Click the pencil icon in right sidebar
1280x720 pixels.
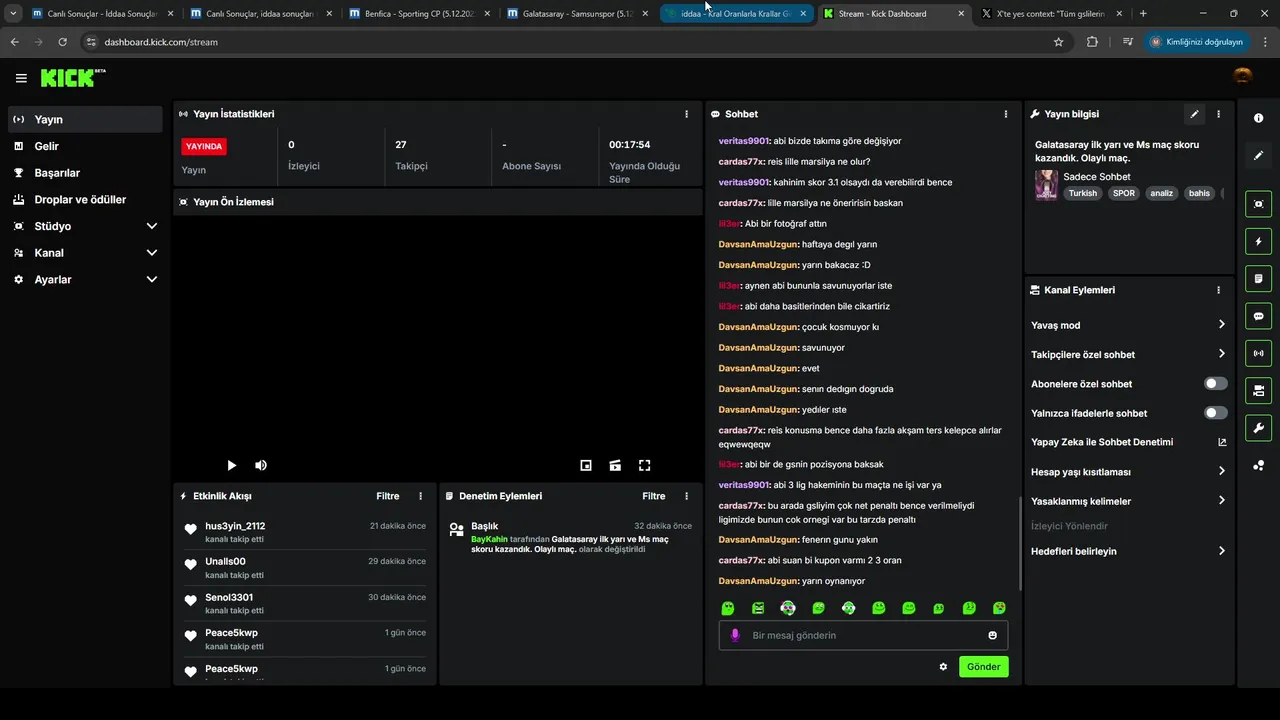(1258, 155)
